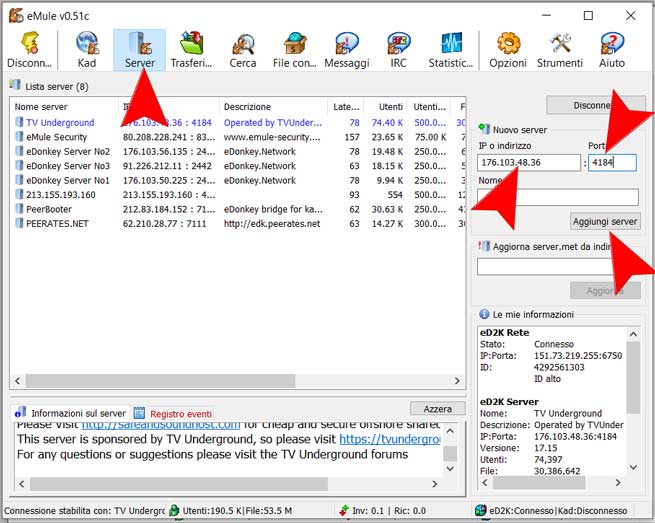
Task: Click 'Utenti:190.5 K|File:53.5 M' status text
Action: click(237, 510)
